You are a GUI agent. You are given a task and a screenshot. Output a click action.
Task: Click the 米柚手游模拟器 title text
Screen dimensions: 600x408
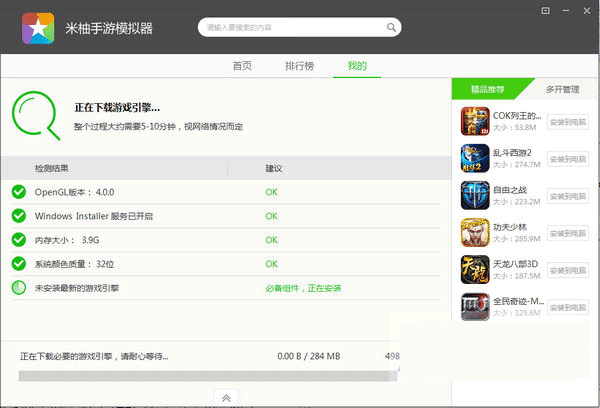pyautogui.click(x=109, y=28)
